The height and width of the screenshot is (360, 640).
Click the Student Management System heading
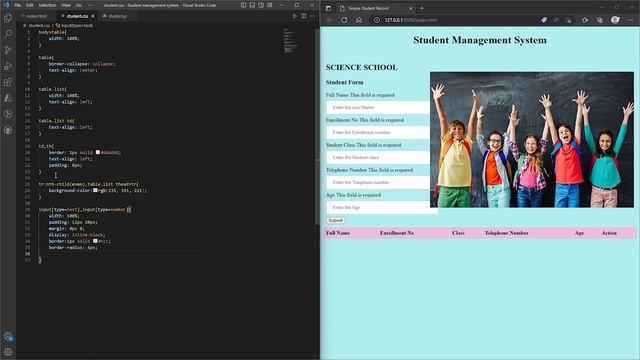pyautogui.click(x=480, y=40)
